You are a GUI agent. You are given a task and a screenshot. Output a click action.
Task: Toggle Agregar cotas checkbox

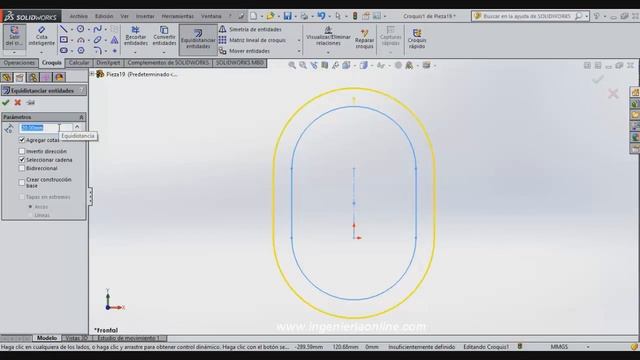[x=22, y=140]
